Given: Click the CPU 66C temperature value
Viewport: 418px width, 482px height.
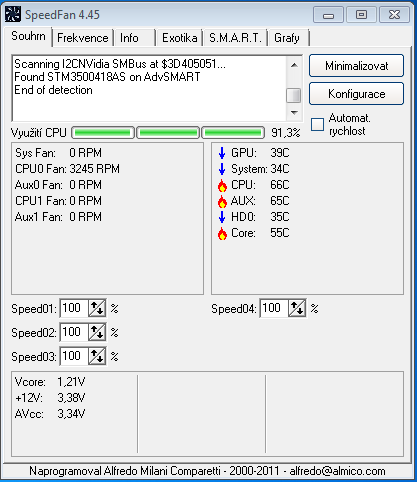Looking at the screenshot, I should click(x=280, y=185).
